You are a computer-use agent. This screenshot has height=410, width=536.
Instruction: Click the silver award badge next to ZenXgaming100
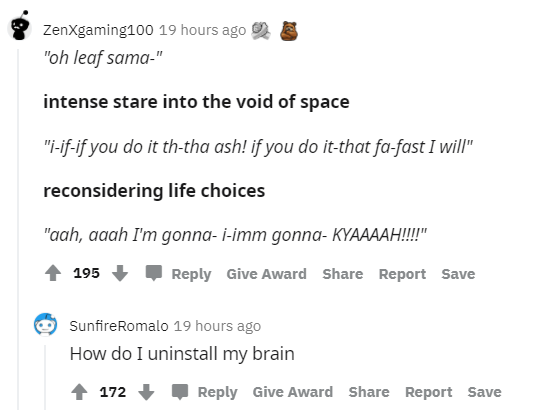click(261, 31)
